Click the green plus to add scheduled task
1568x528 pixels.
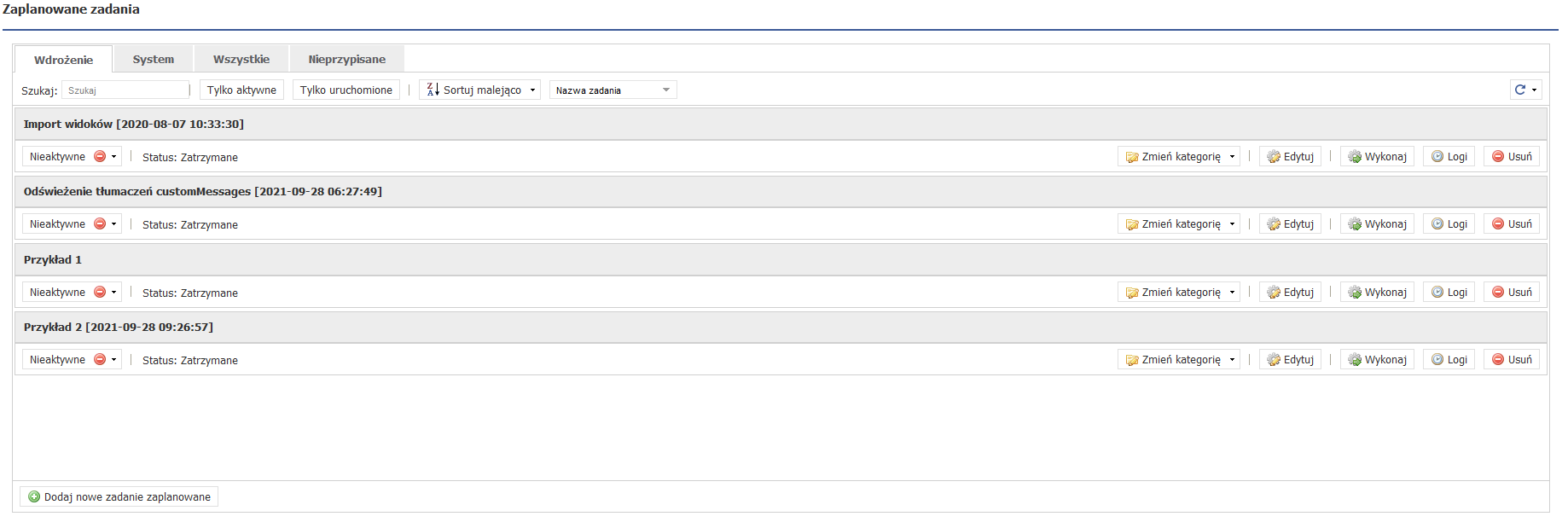34,496
